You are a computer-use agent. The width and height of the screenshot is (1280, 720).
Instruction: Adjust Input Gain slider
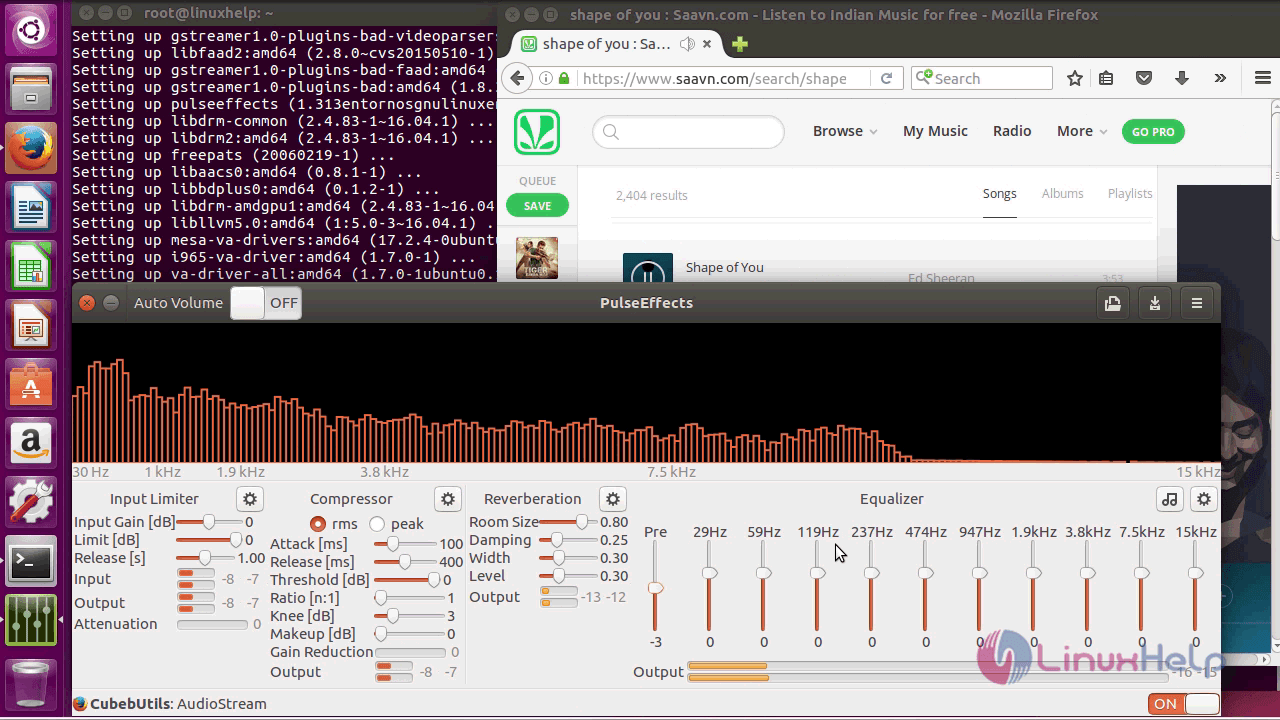pyautogui.click(x=209, y=522)
